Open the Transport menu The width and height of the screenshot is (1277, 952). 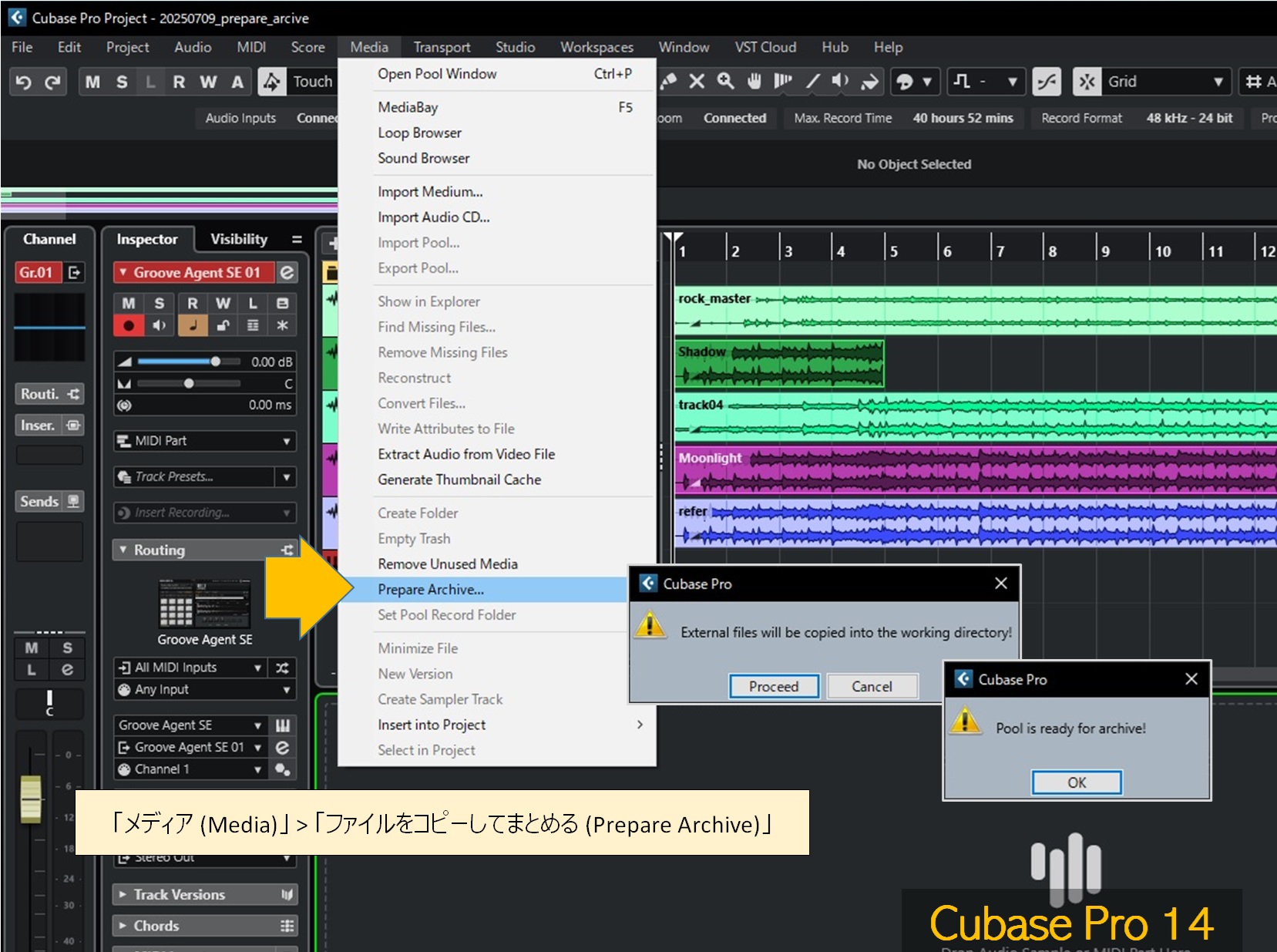tap(442, 47)
